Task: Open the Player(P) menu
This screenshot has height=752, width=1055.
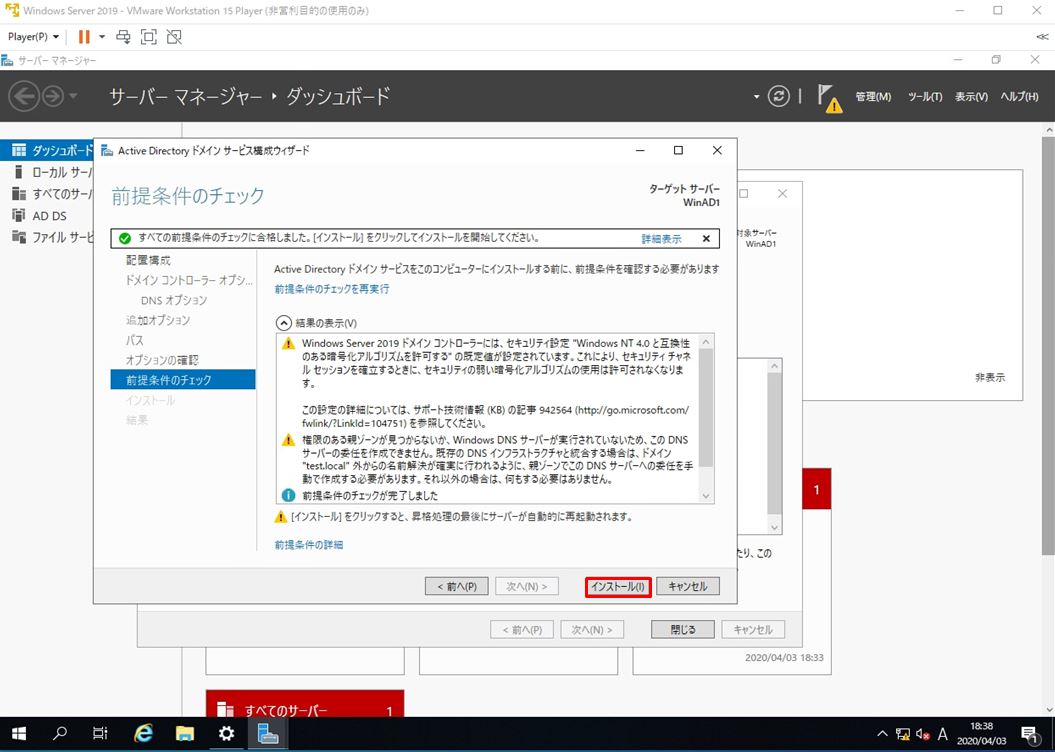Action: click(33, 37)
